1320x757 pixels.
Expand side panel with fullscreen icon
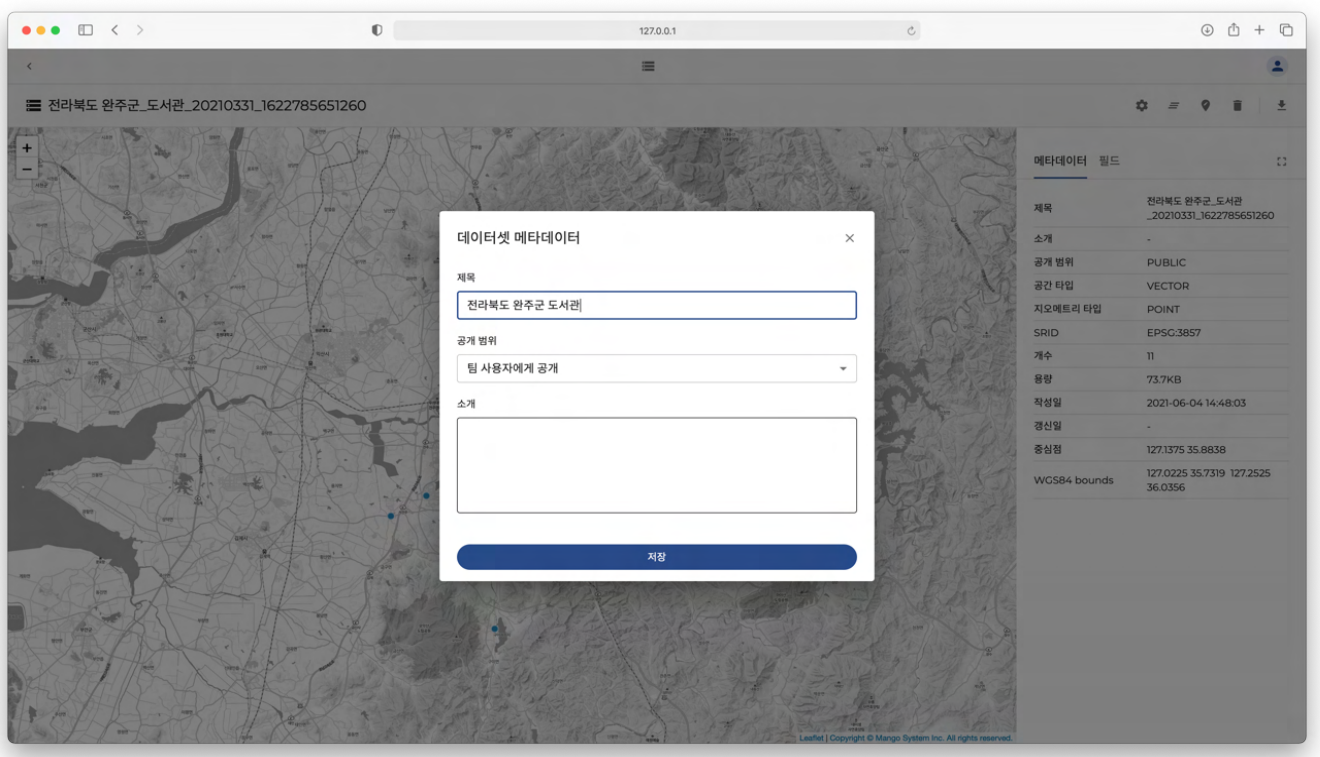[x=1281, y=162]
